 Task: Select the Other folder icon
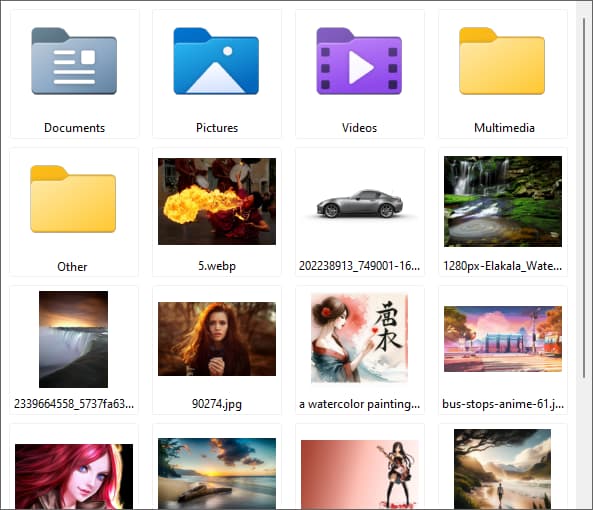pyautogui.click(x=73, y=199)
